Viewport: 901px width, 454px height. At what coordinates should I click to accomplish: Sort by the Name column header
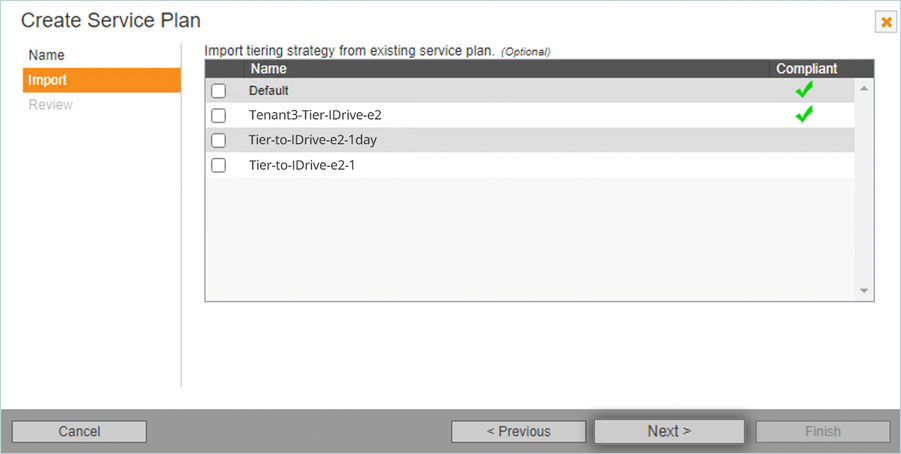[268, 68]
